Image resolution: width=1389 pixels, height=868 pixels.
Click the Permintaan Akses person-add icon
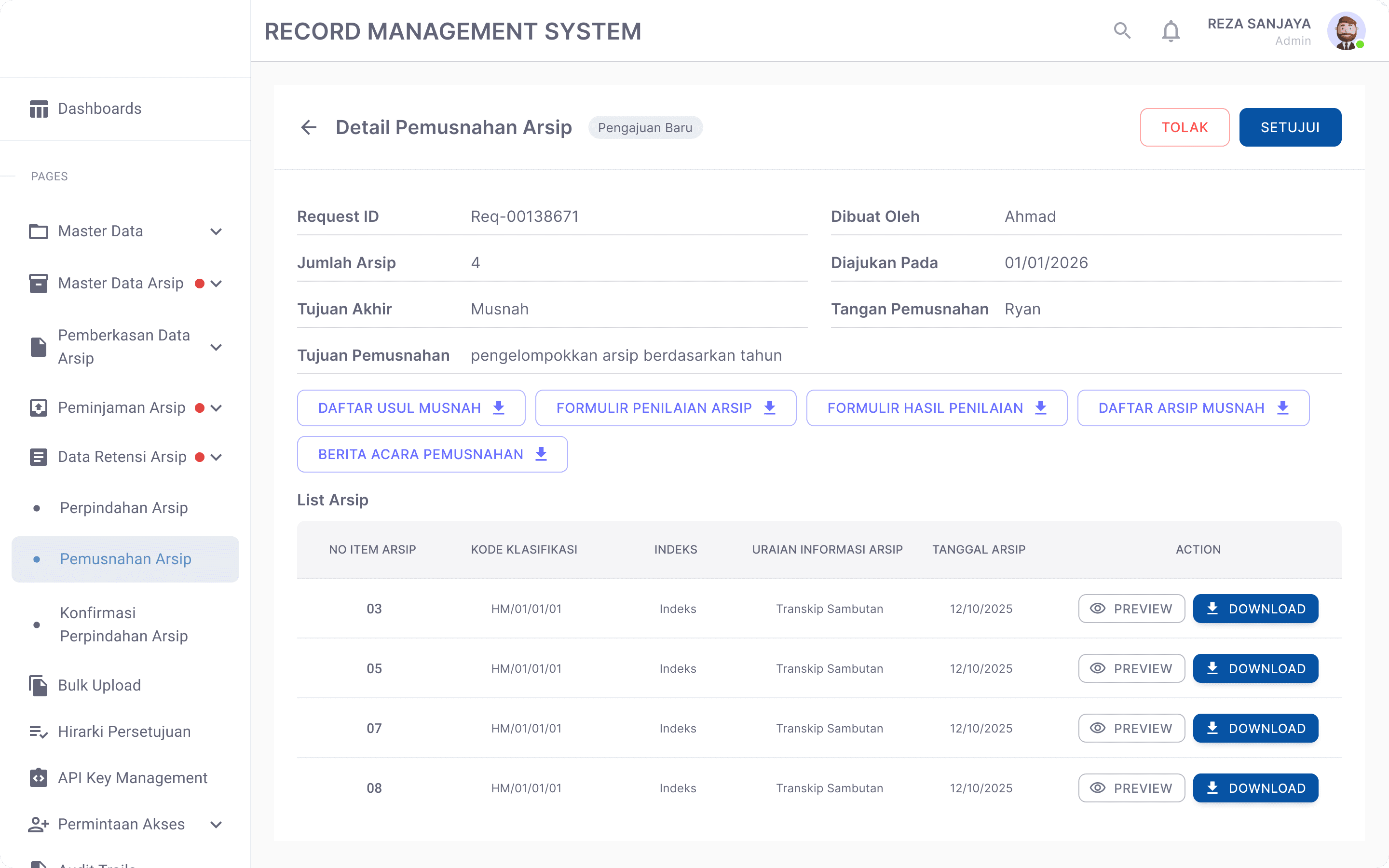(39, 825)
